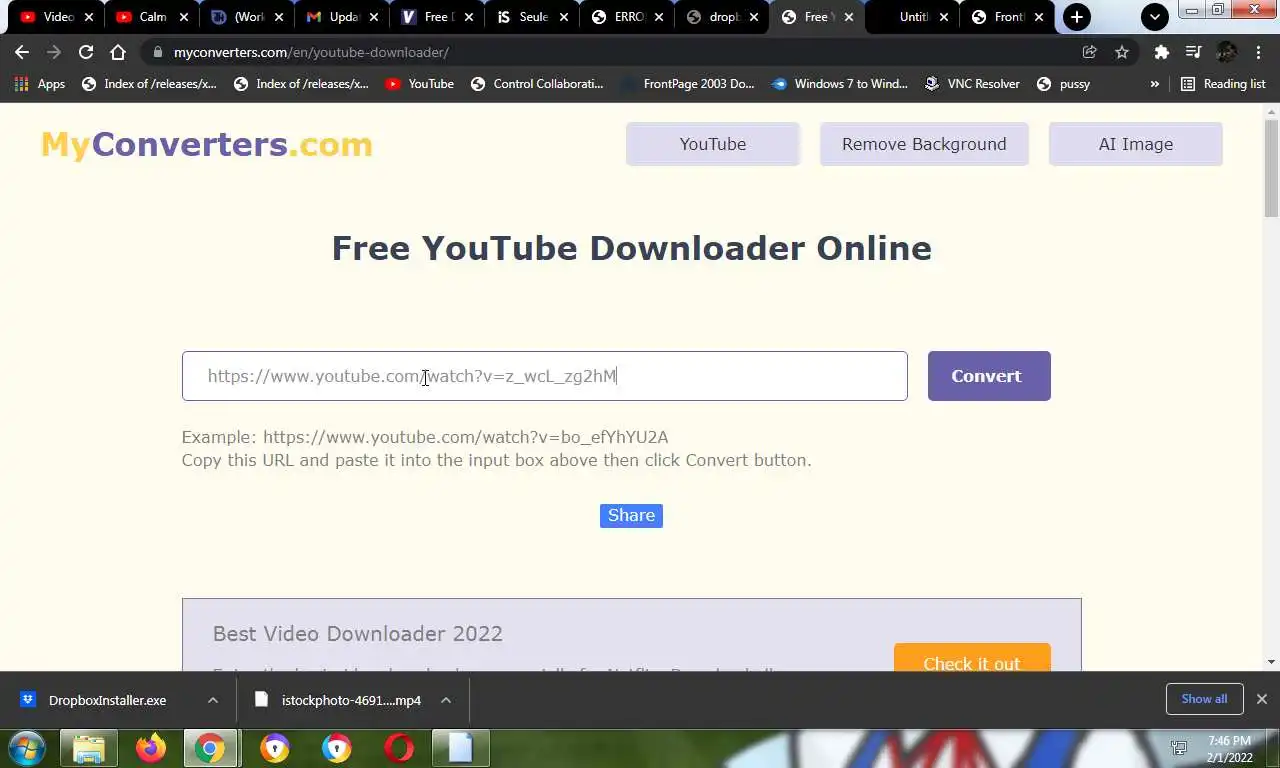The image size is (1280, 768).
Task: Open the browser home page icon
Action: tap(118, 52)
